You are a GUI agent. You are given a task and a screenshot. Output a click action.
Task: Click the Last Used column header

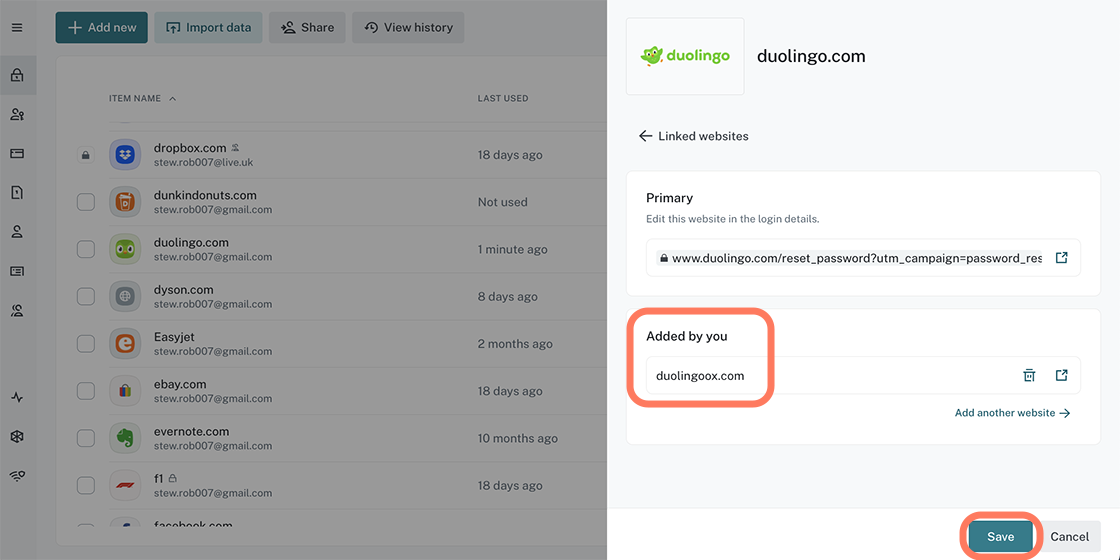(502, 99)
